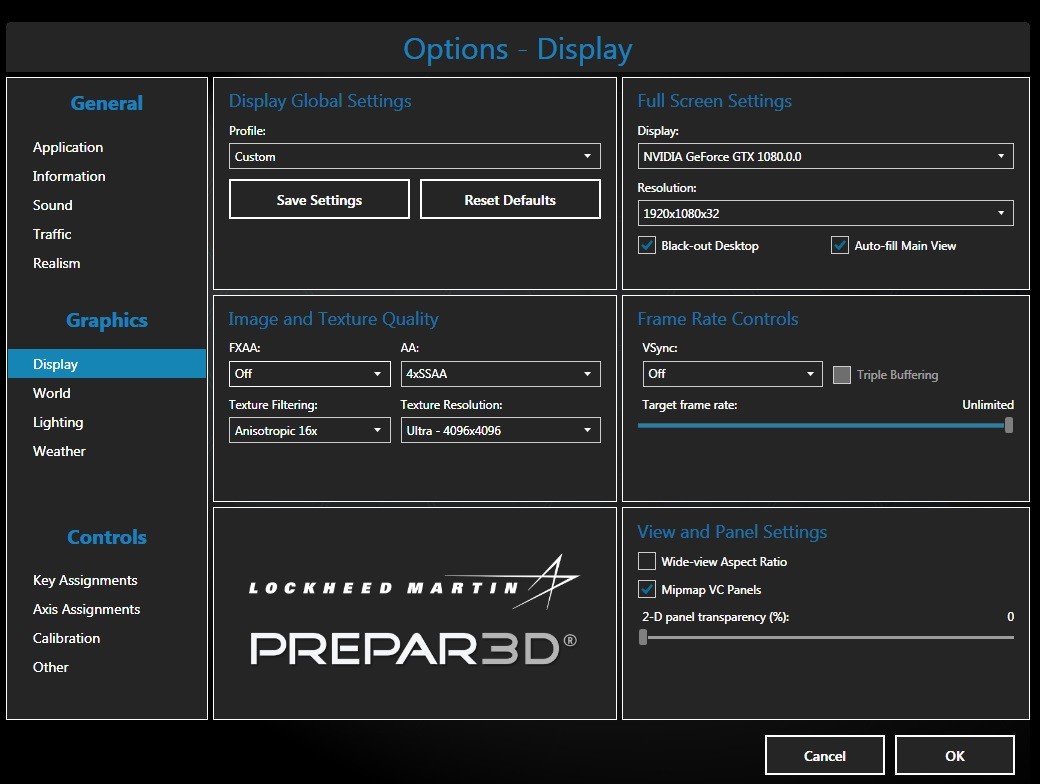The image size is (1040, 784).
Task: Open the Axis Assignments page
Action: (86, 610)
